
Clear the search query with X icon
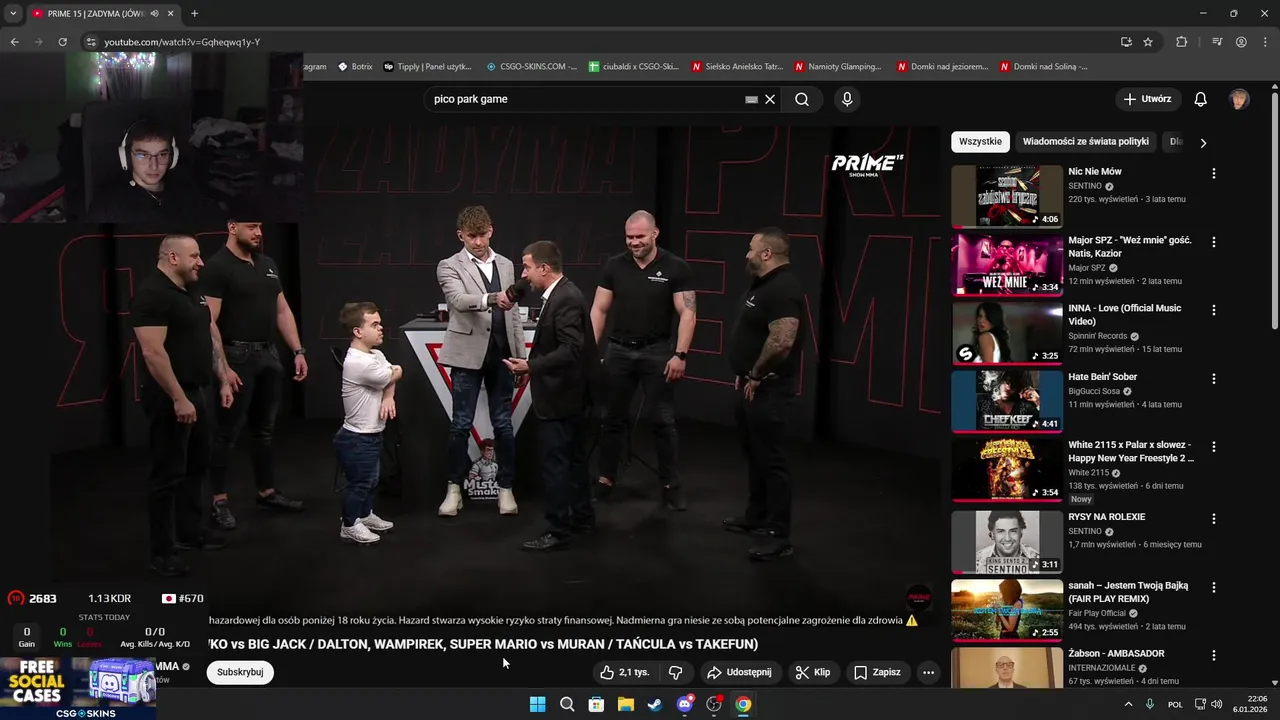tap(770, 99)
